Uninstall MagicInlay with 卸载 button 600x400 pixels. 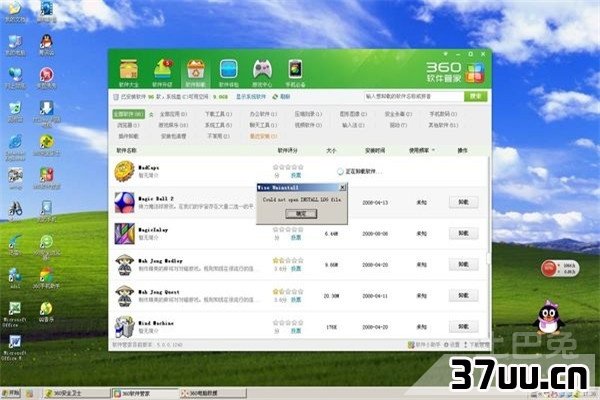pyautogui.click(x=463, y=233)
